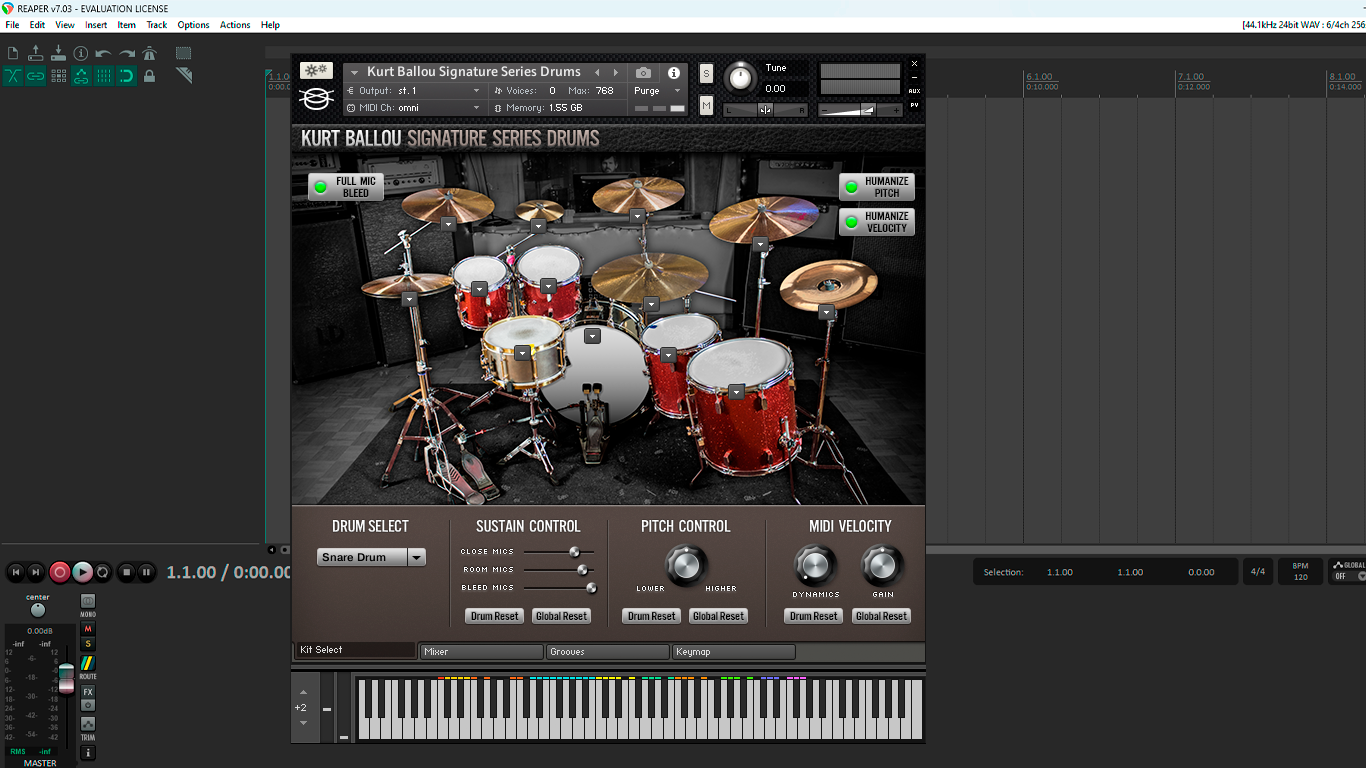The image size is (1366, 768).
Task: Click the triangle ruler icon in toolbar
Action: coord(184,76)
